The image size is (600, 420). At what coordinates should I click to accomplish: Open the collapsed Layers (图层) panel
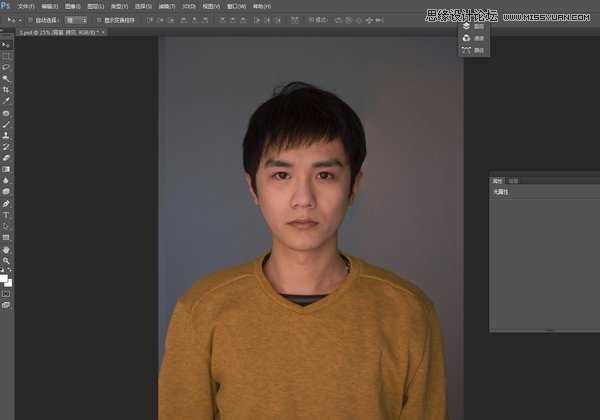point(474,26)
